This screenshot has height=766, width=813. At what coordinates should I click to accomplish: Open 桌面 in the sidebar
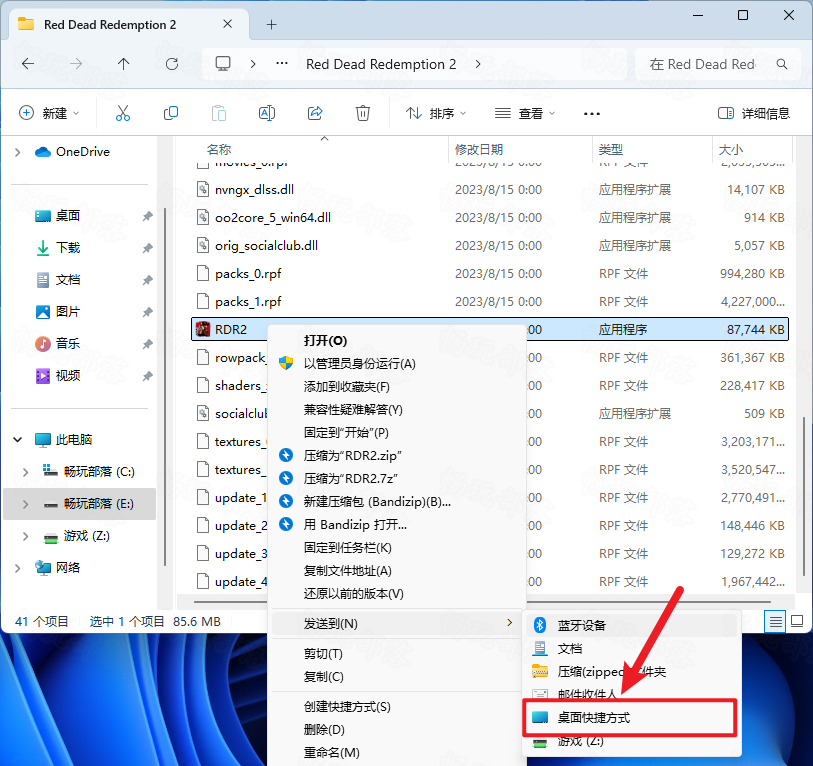click(67, 216)
